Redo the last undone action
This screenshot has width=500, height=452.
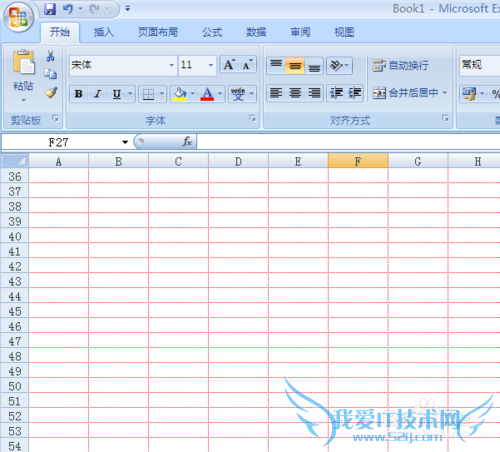pos(95,9)
